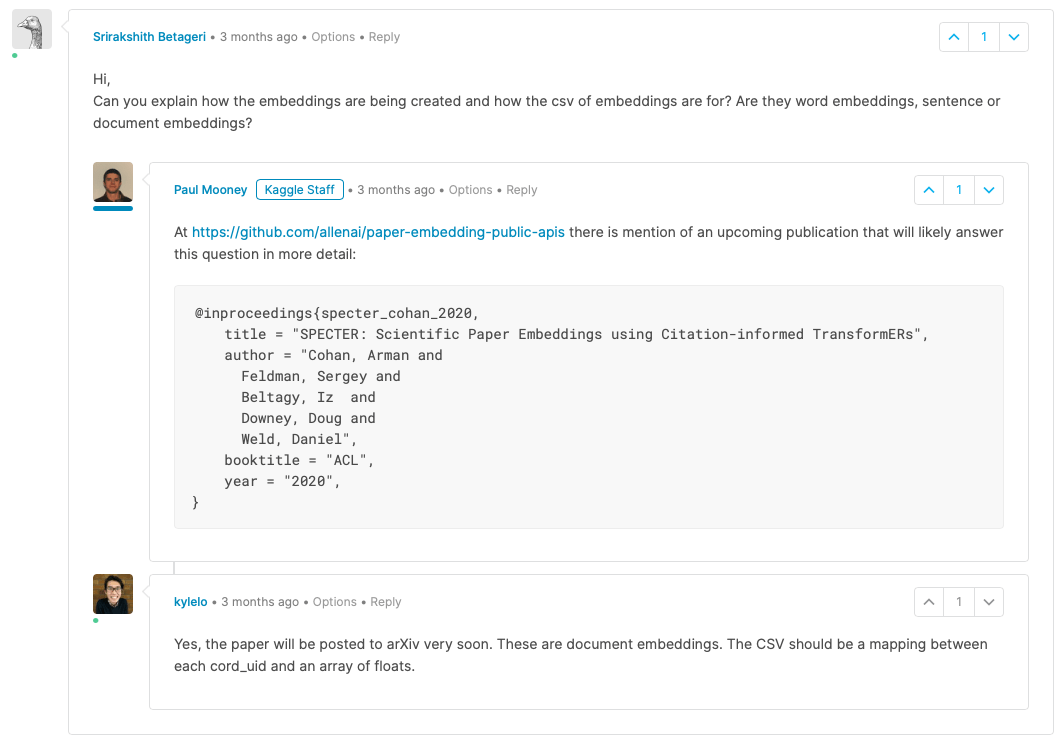Downvote kylelo's reply
1063x741 pixels.
988,602
